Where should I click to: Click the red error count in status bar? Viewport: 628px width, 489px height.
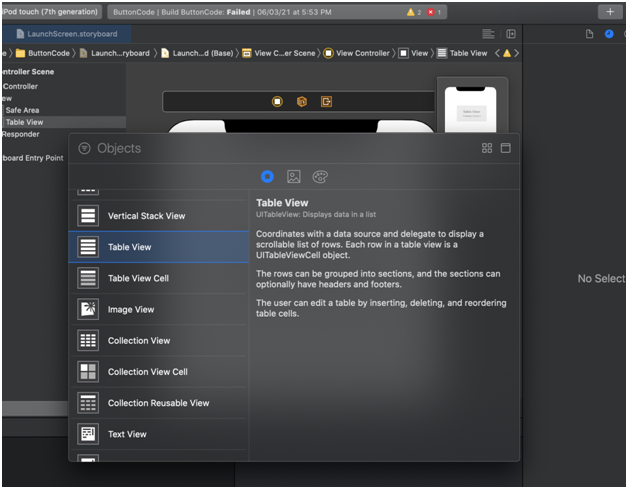click(x=434, y=12)
